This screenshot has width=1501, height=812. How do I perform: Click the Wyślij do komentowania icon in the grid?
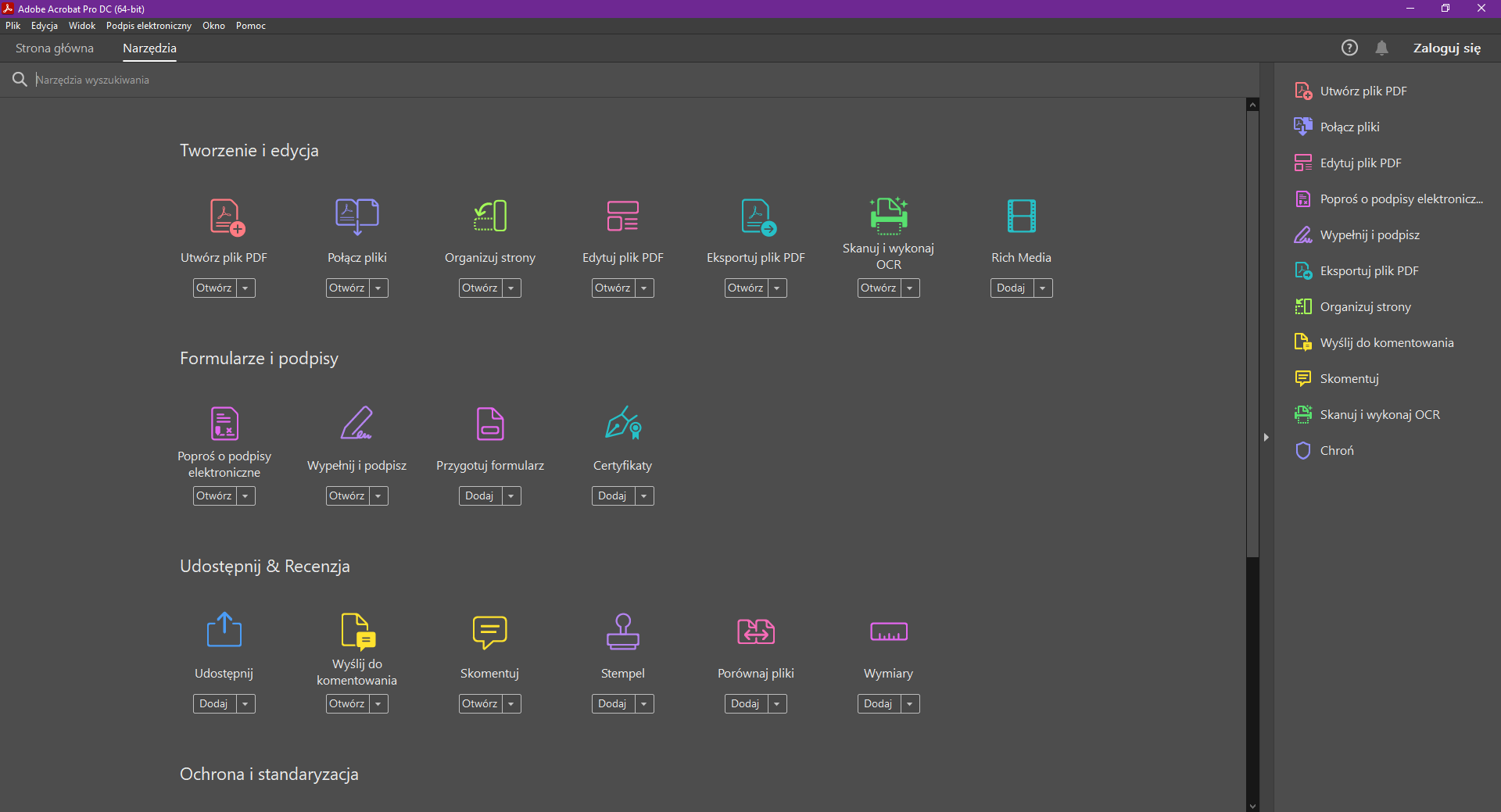tap(359, 631)
